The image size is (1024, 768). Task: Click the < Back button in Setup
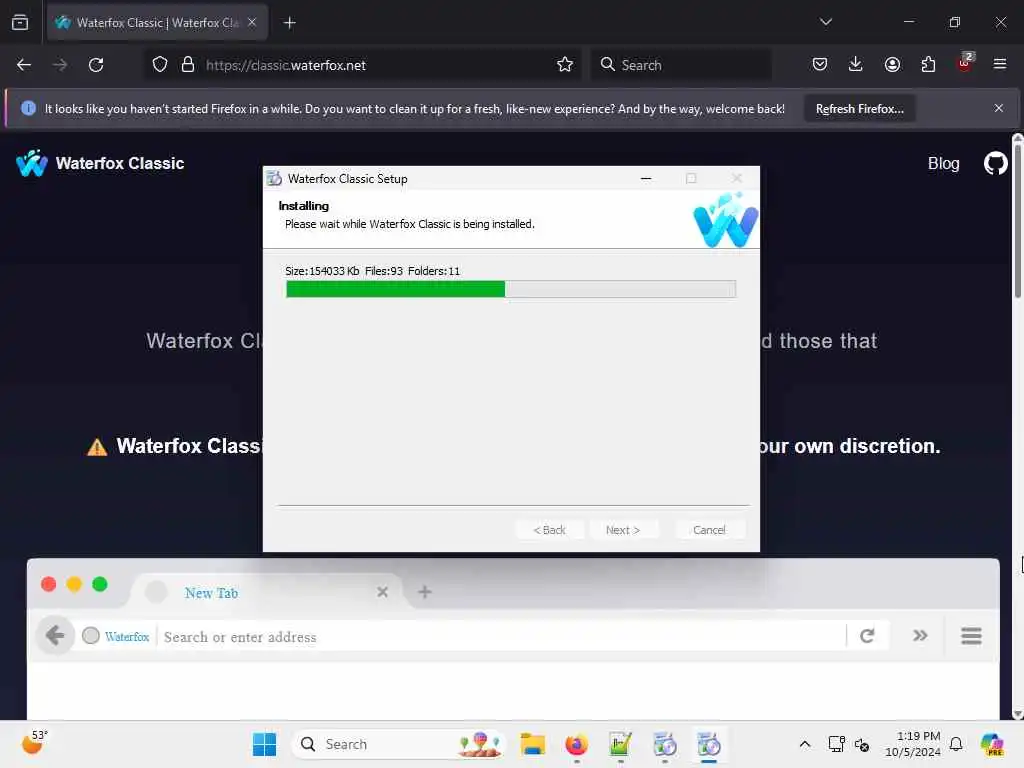tap(549, 530)
